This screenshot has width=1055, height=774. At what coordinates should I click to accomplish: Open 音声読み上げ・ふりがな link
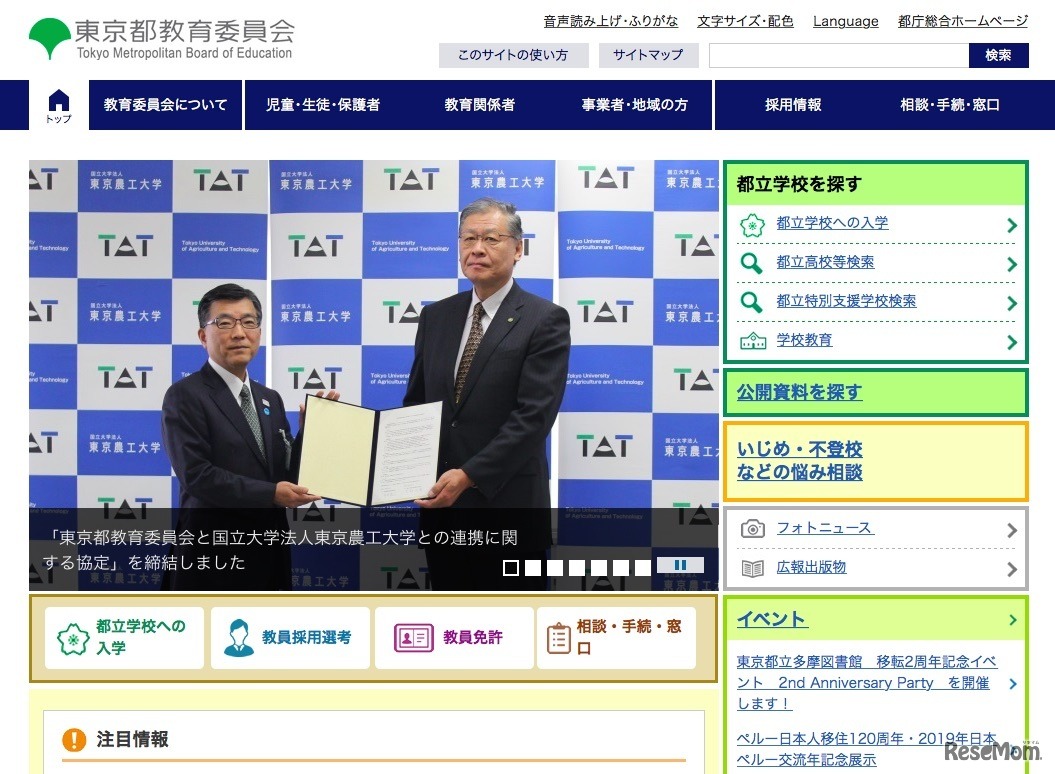[611, 22]
